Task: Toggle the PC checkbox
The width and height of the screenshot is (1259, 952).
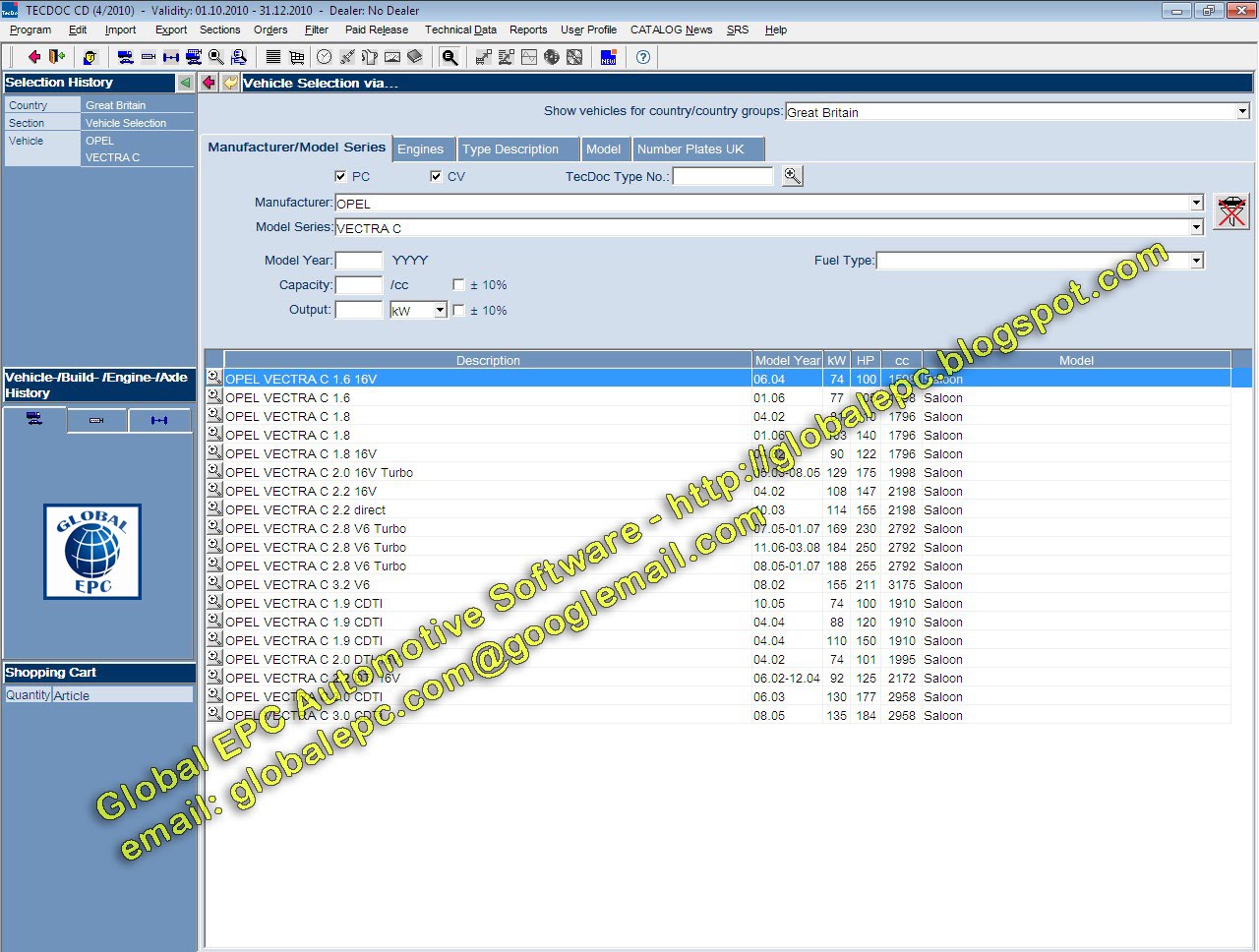Action: [340, 176]
